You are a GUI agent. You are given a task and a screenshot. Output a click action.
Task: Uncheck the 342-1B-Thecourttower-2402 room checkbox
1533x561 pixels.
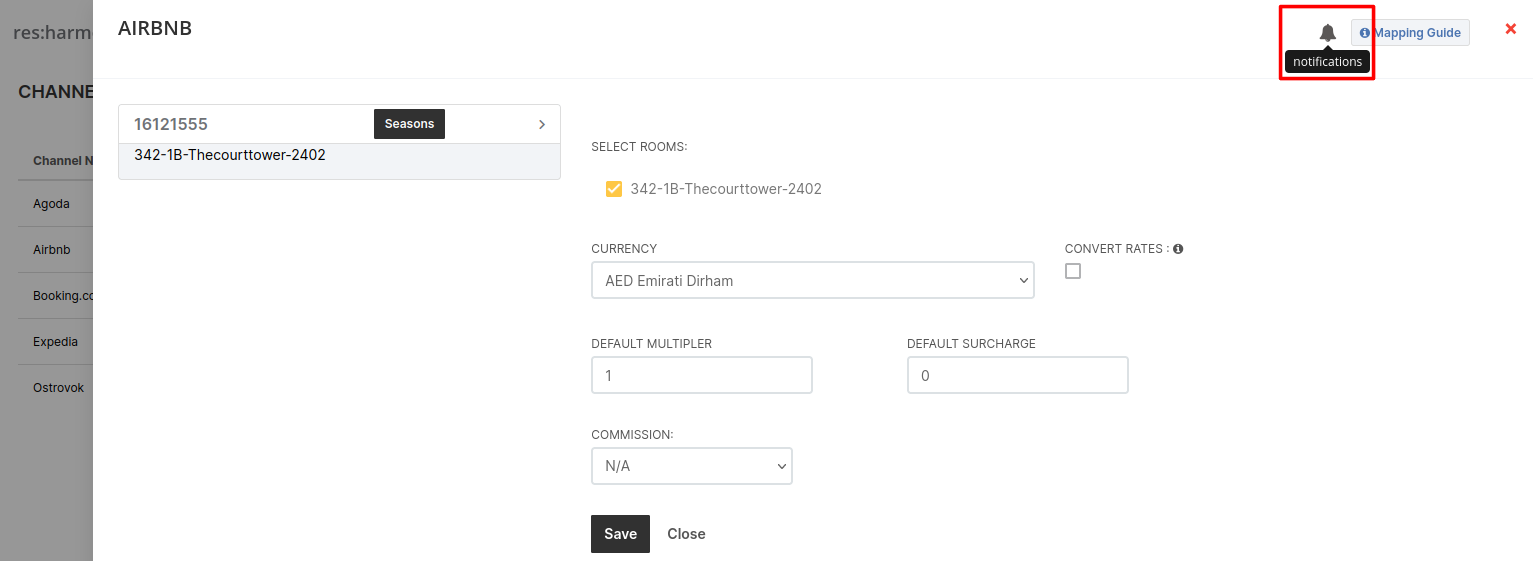614,188
